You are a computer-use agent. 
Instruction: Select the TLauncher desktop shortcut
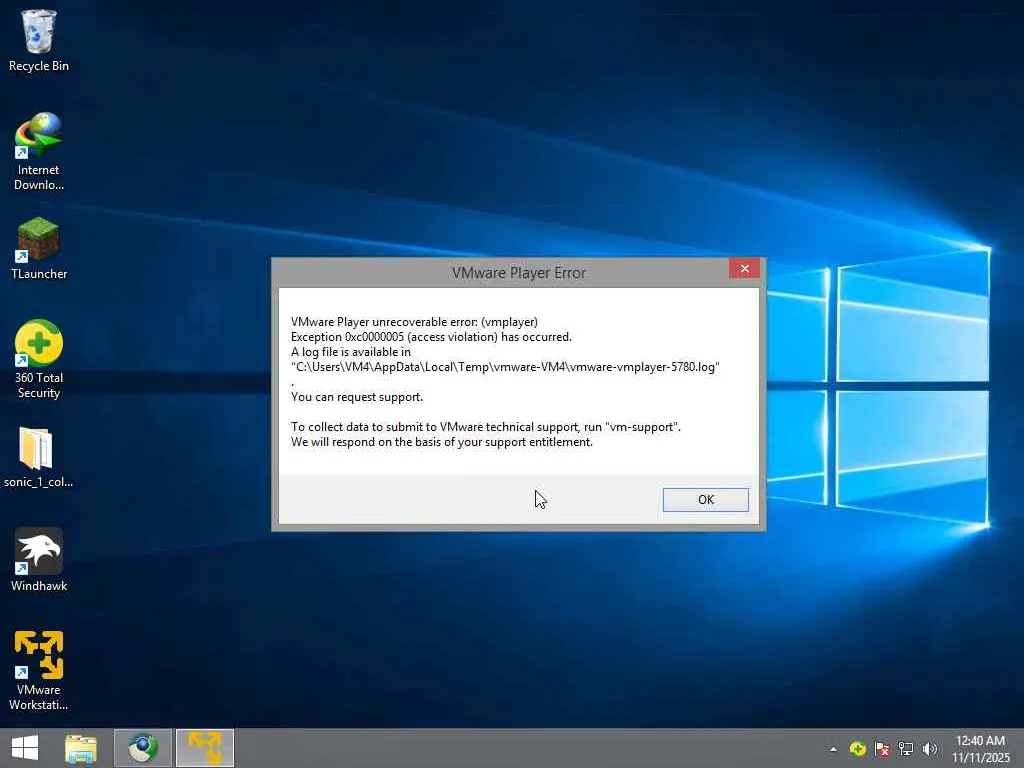click(39, 249)
